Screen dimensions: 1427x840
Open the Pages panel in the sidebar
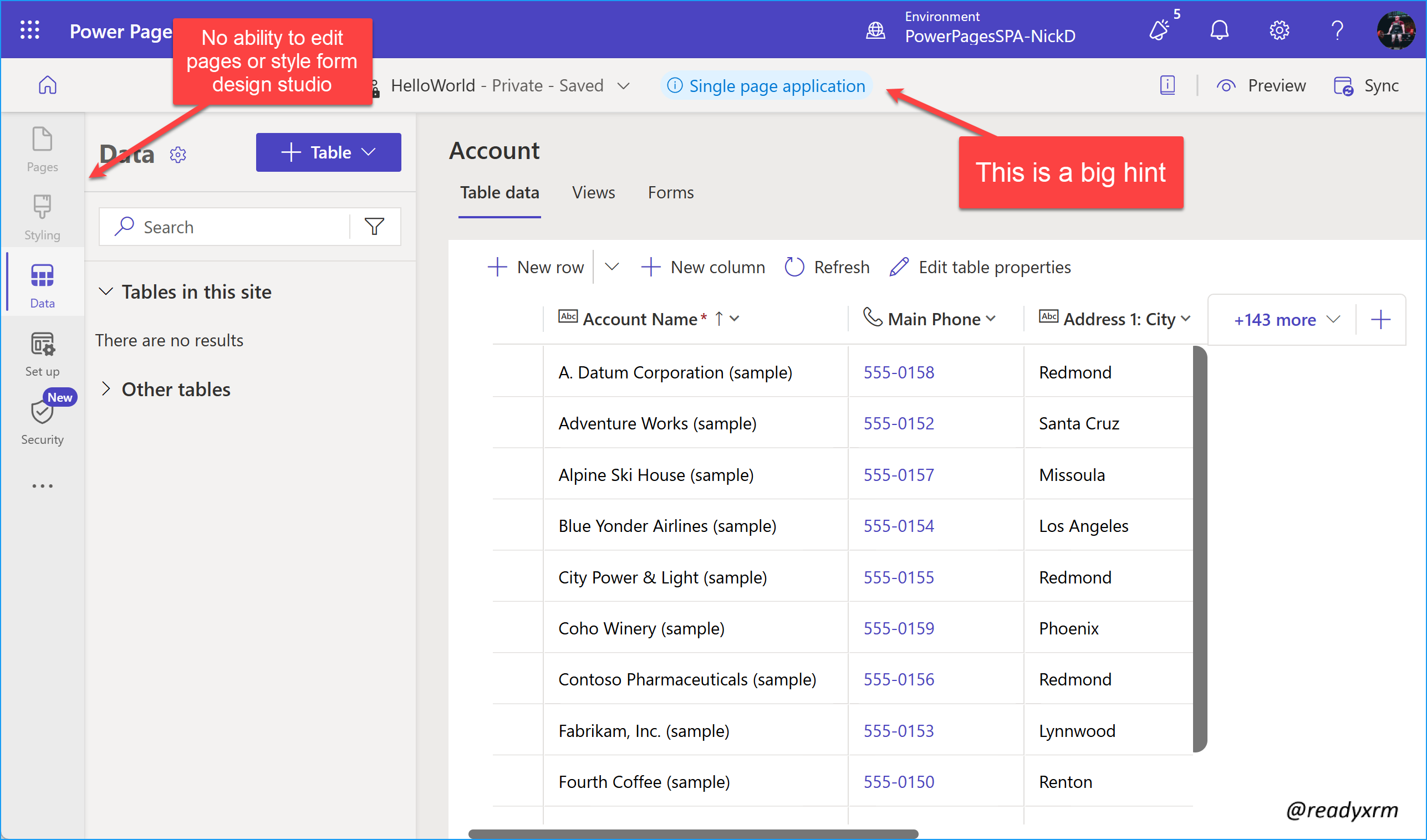click(42, 149)
